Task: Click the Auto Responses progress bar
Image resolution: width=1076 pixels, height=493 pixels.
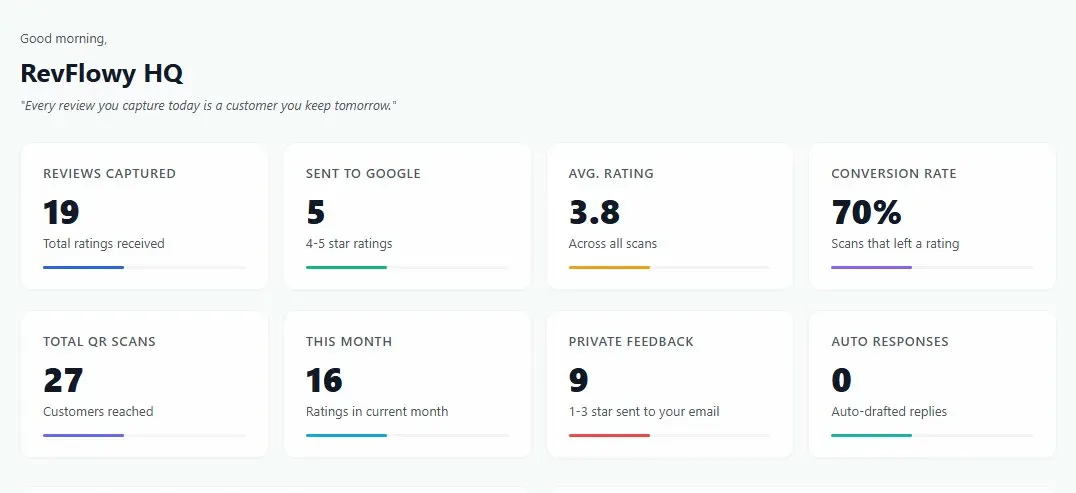Action: (x=932, y=435)
